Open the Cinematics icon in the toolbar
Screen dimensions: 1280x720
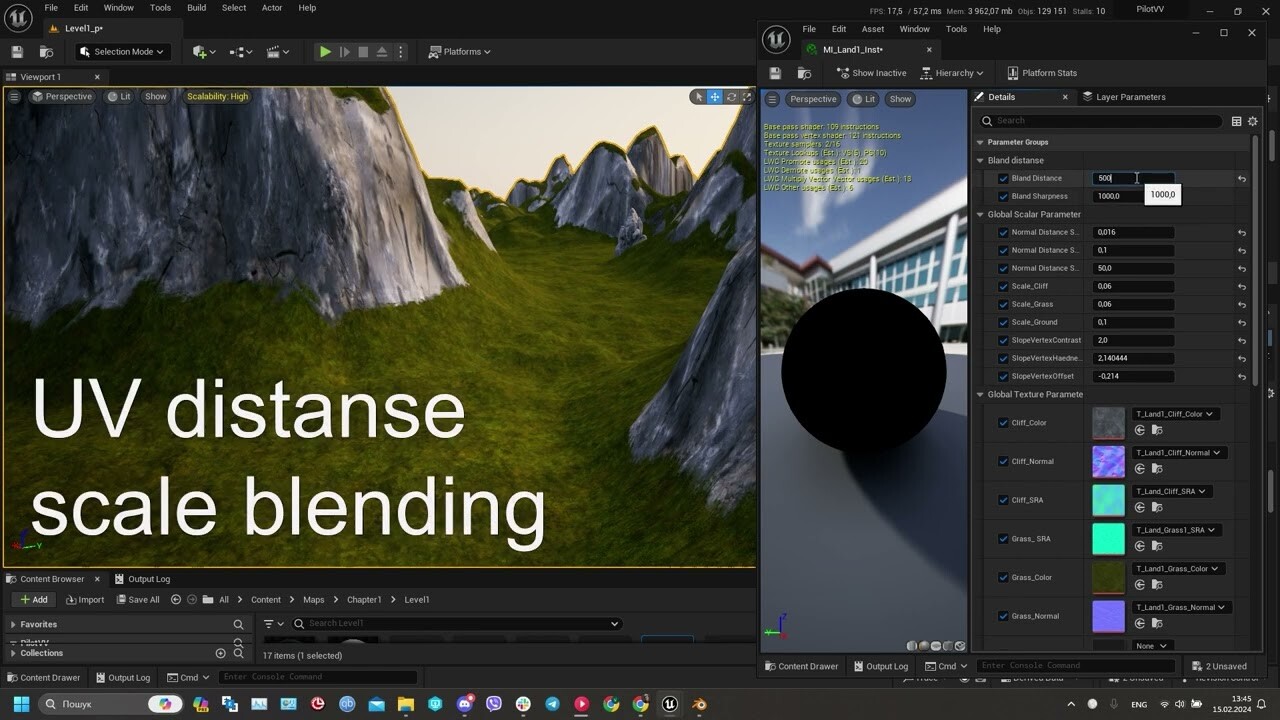pyautogui.click(x=274, y=51)
